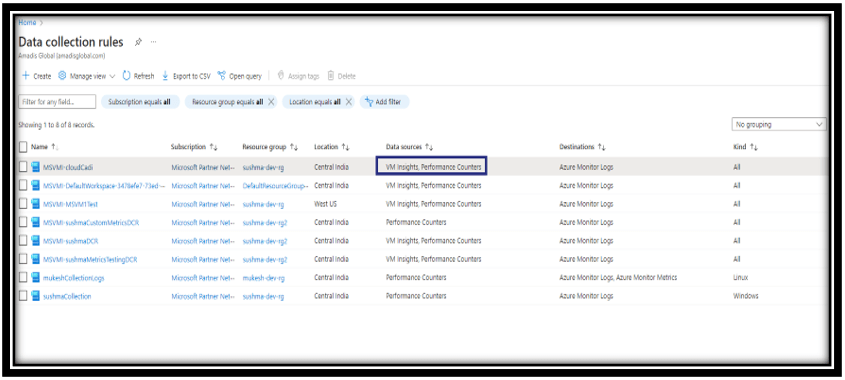Open query for this resource list

click(239, 76)
